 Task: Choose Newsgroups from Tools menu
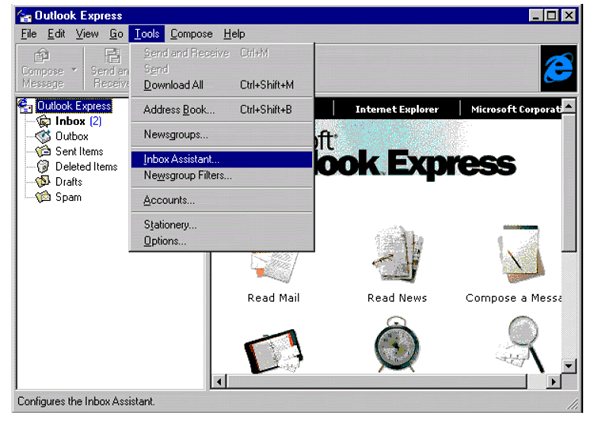point(222,135)
